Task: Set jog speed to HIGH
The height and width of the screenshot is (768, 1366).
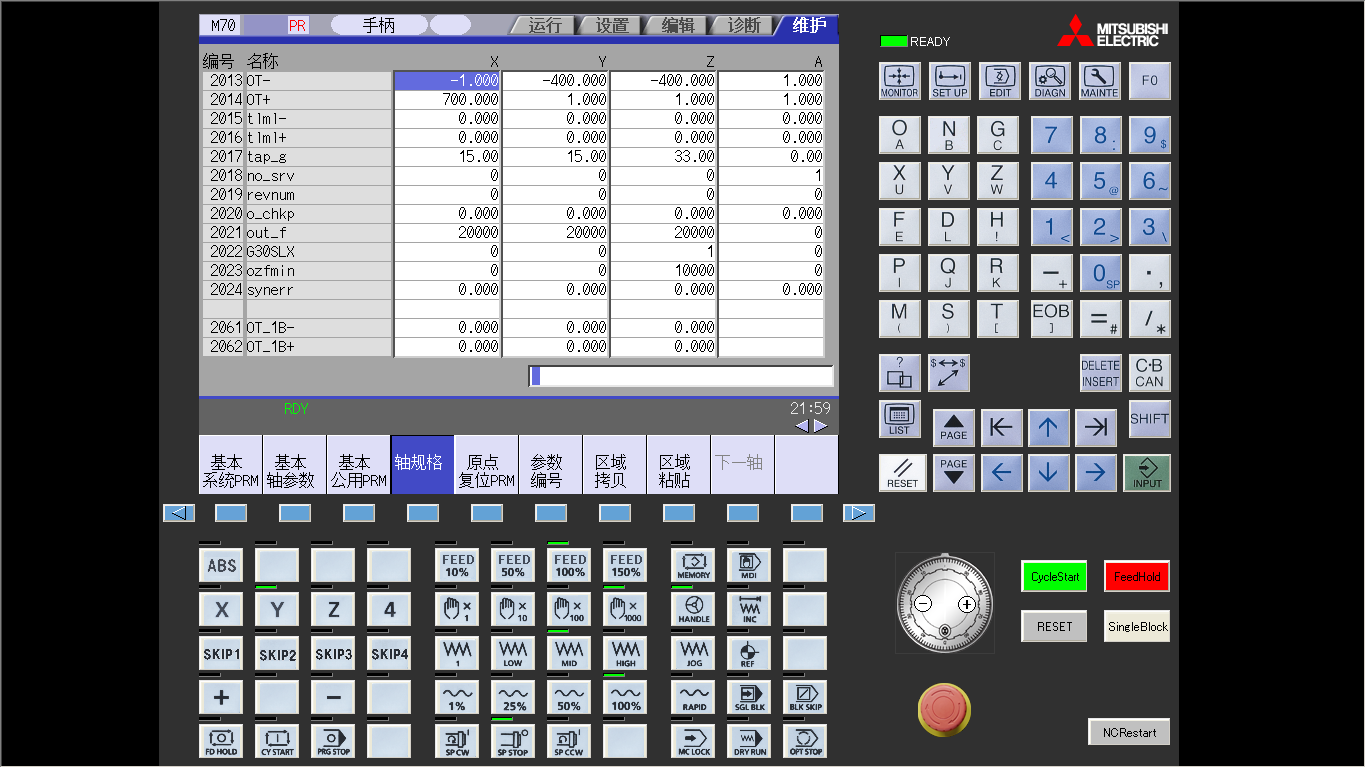Action: (x=625, y=653)
